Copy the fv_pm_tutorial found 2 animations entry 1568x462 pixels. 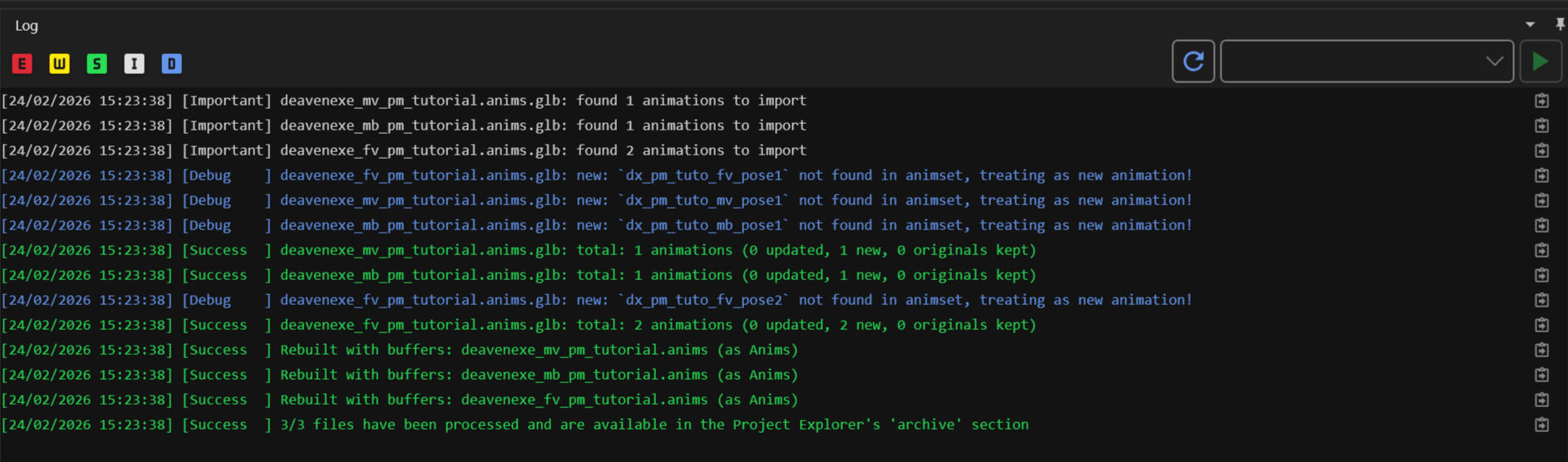click(1541, 150)
